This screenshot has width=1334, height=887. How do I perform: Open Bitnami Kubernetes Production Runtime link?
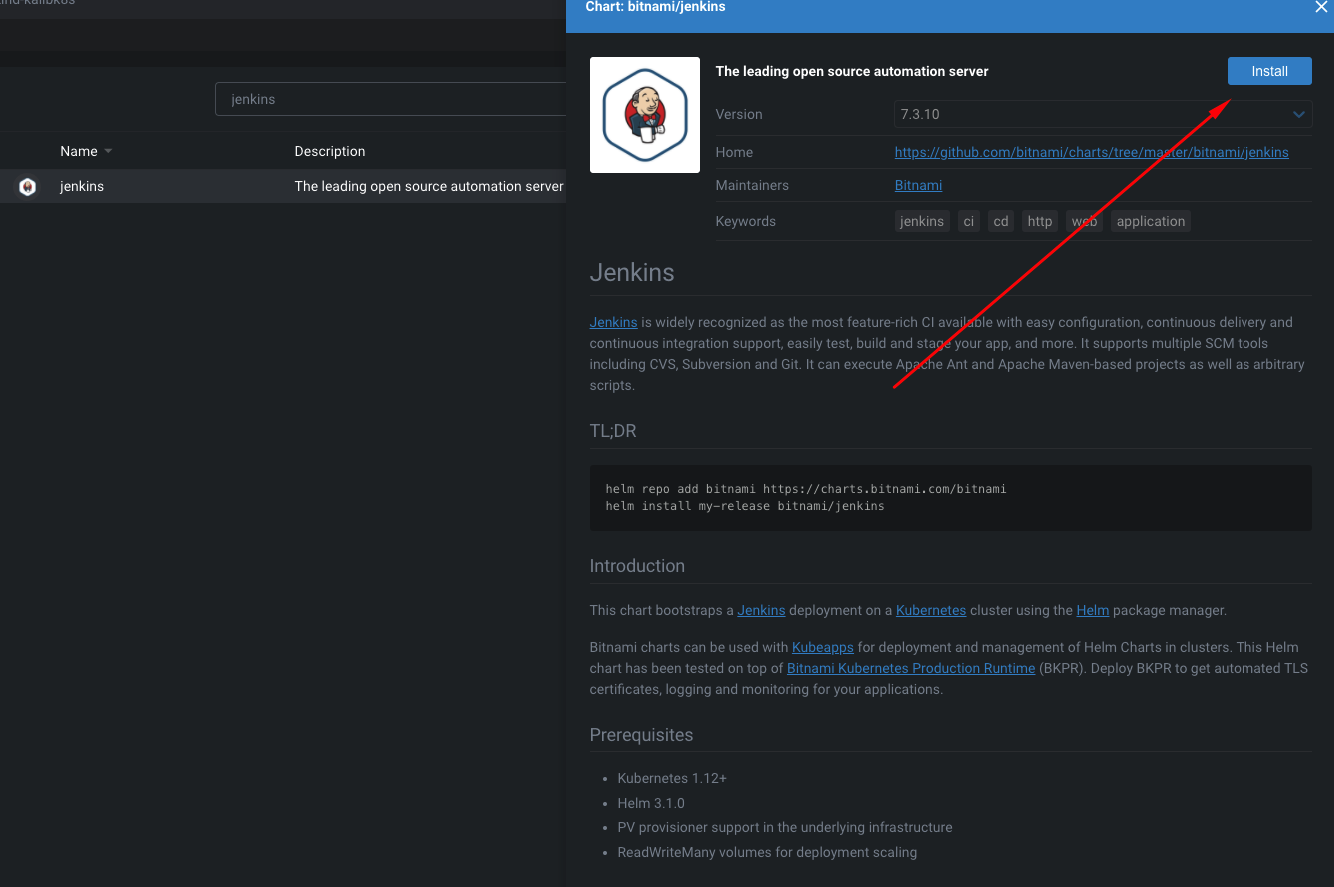(910, 669)
